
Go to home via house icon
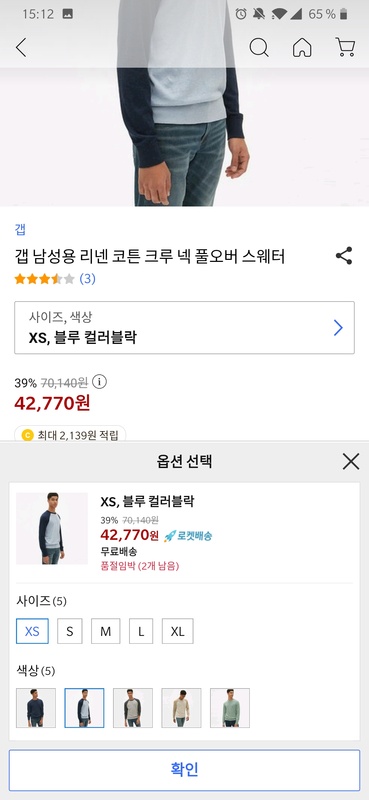point(302,47)
